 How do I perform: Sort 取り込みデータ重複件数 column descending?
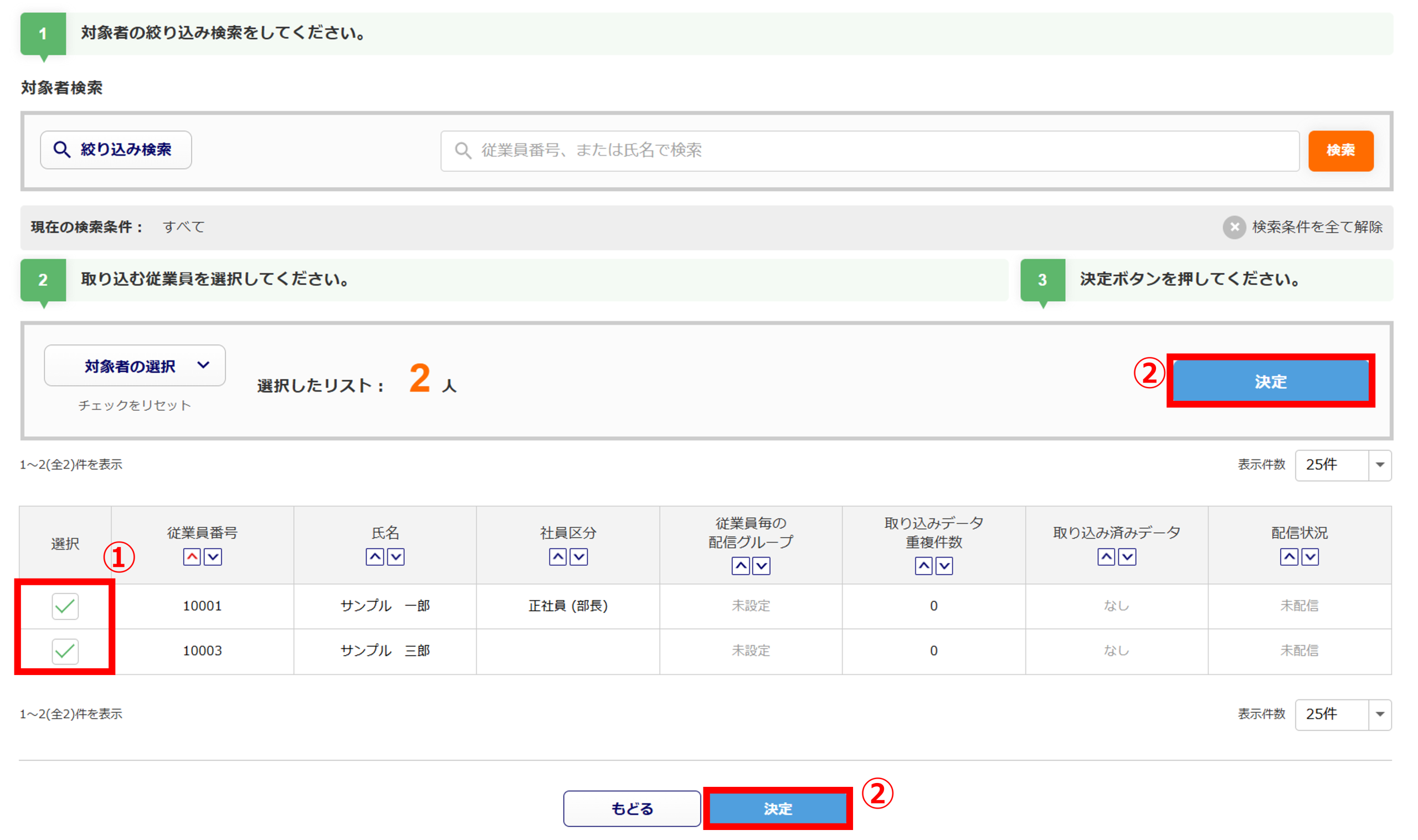944,565
